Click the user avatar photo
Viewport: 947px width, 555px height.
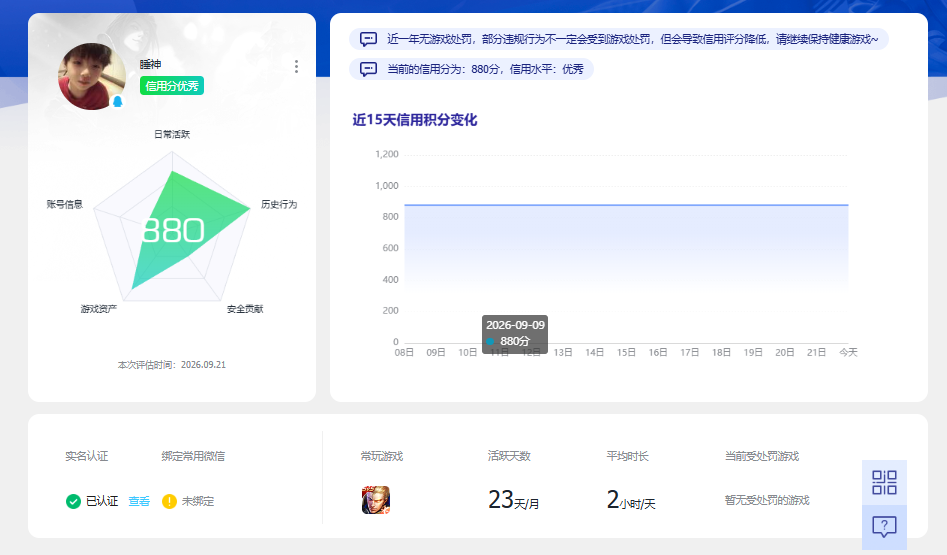click(x=92, y=76)
